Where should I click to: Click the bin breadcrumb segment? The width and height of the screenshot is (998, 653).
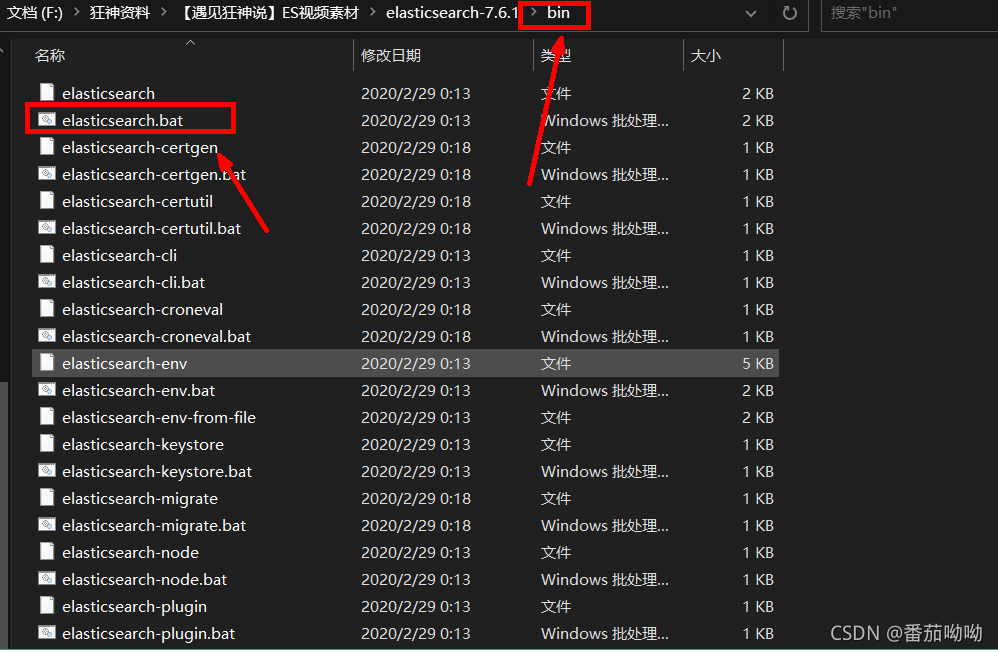[558, 13]
